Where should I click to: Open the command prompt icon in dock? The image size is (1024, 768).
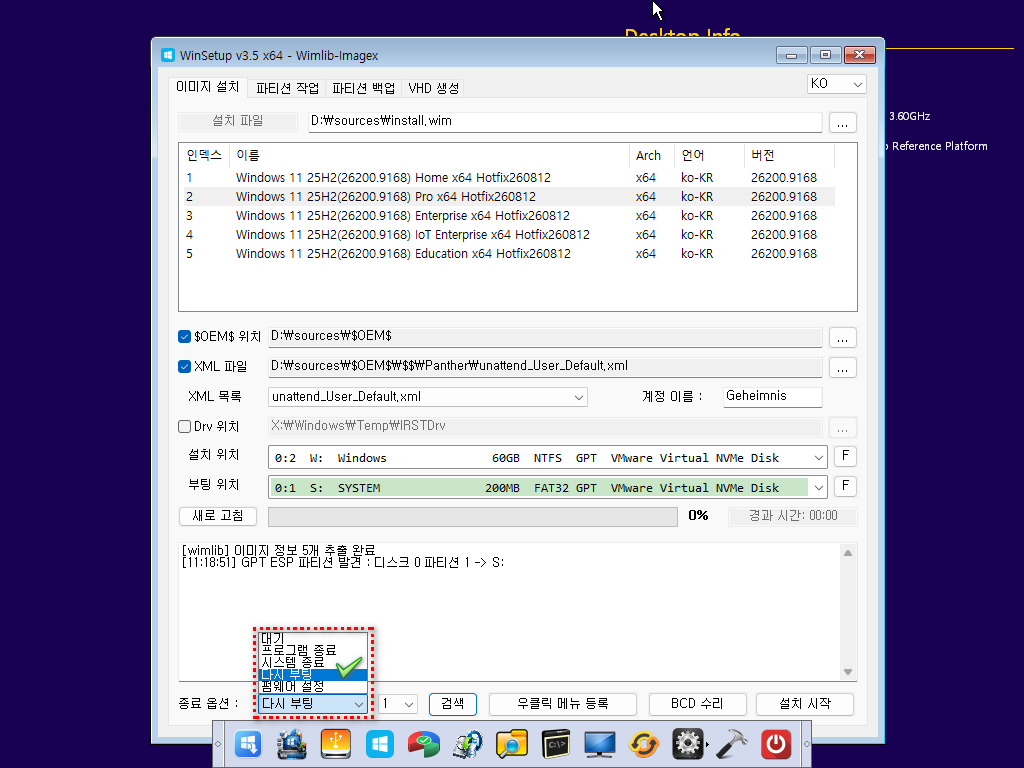pyautogui.click(x=556, y=744)
